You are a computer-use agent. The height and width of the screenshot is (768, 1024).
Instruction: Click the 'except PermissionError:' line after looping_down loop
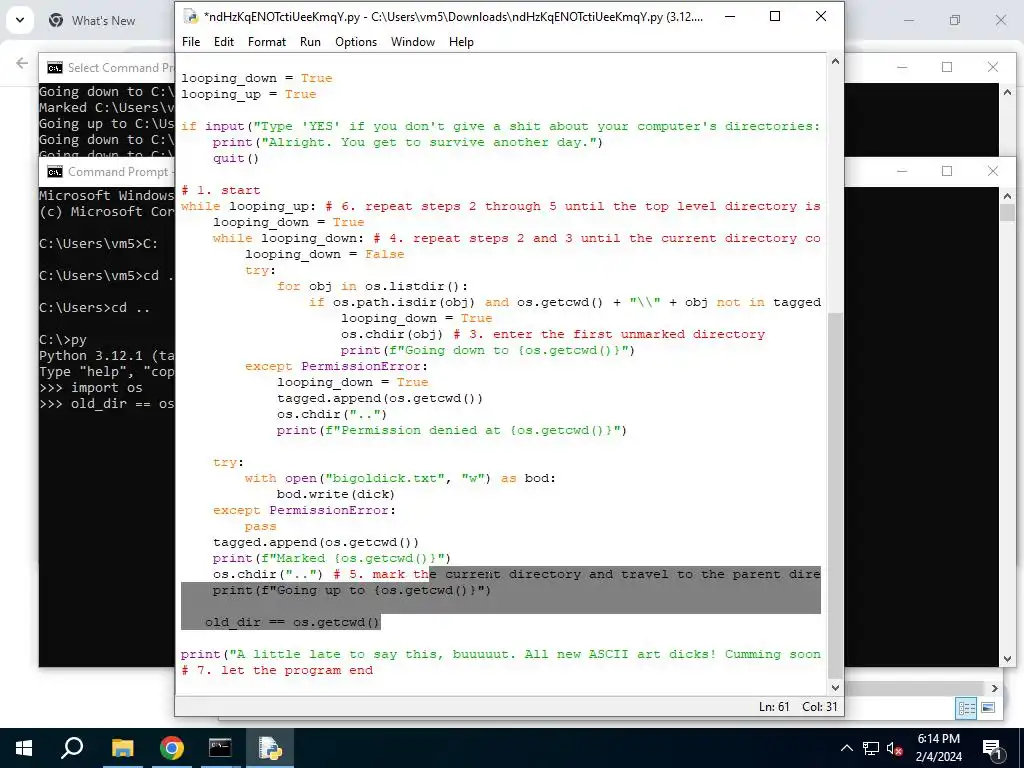coord(336,366)
